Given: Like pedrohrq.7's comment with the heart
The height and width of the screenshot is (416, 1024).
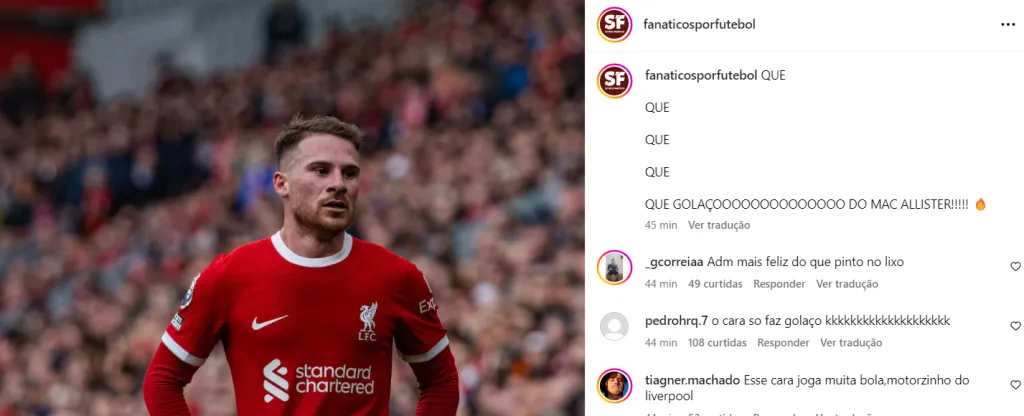Looking at the screenshot, I should 1016,325.
